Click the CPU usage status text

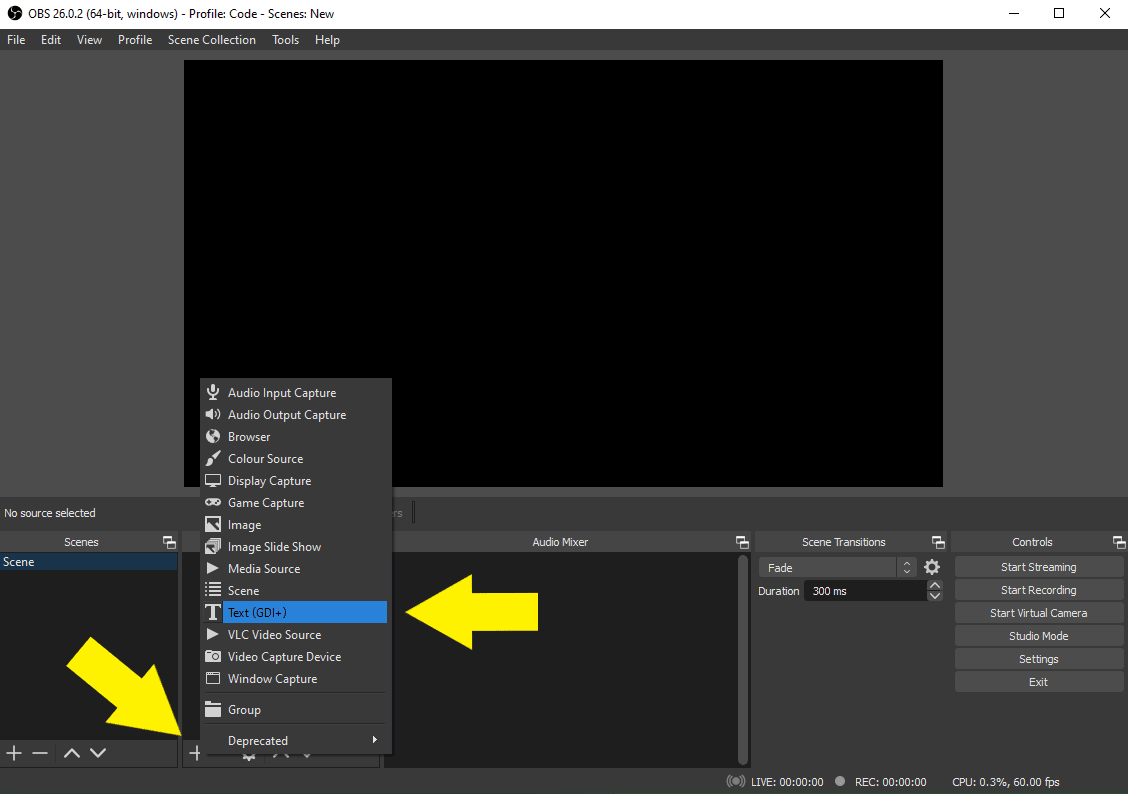[1006, 782]
